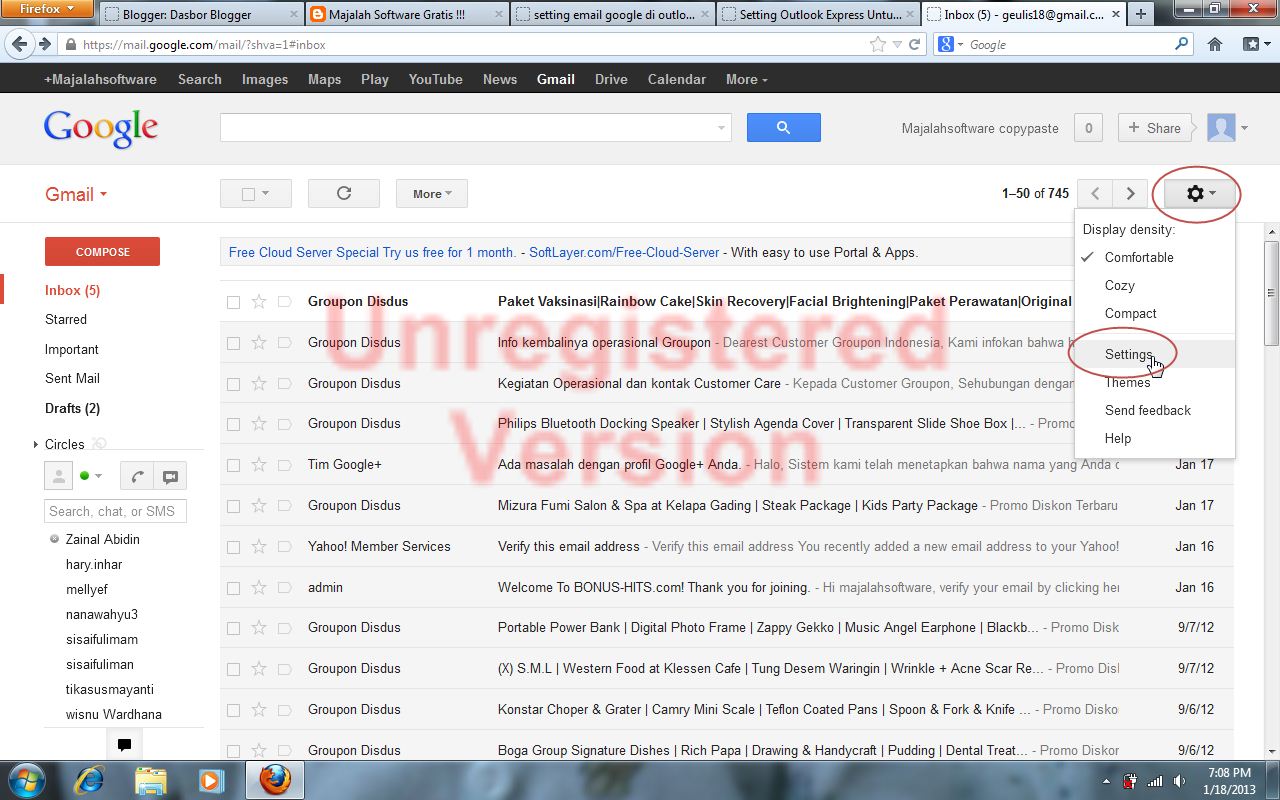Open the select-all checkbox dropdown

pyautogui.click(x=256, y=194)
